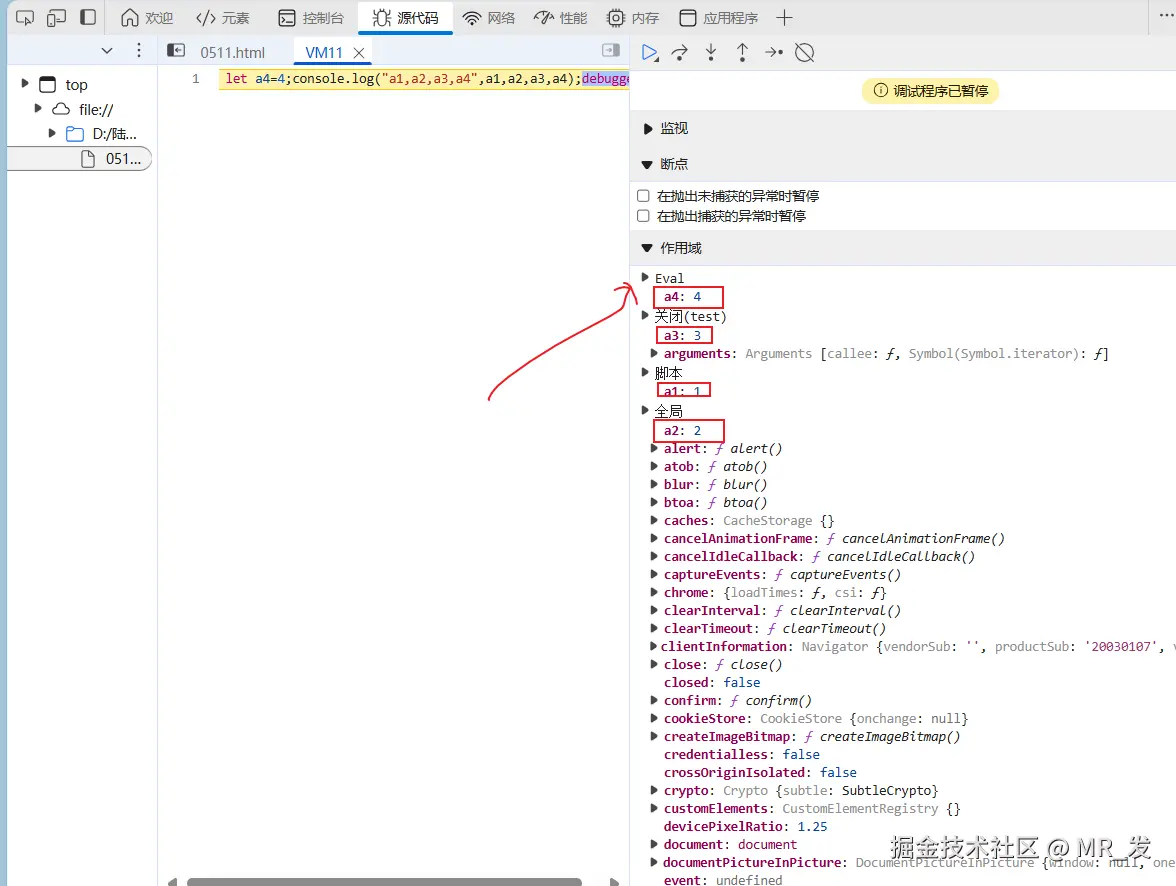1176x886 pixels.
Task: Expand the D:/陆... folder node
Action: click(x=52, y=134)
